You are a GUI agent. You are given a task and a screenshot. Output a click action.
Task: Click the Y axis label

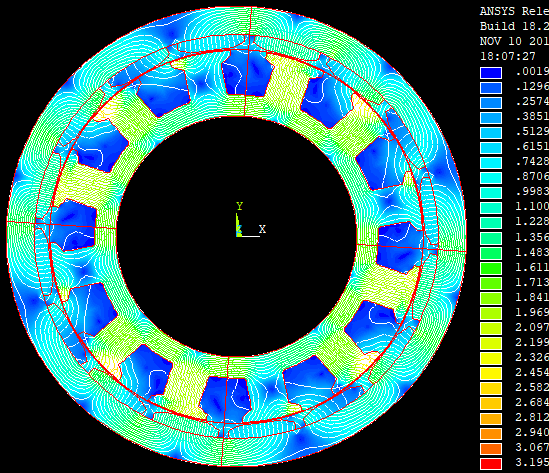pyautogui.click(x=239, y=206)
